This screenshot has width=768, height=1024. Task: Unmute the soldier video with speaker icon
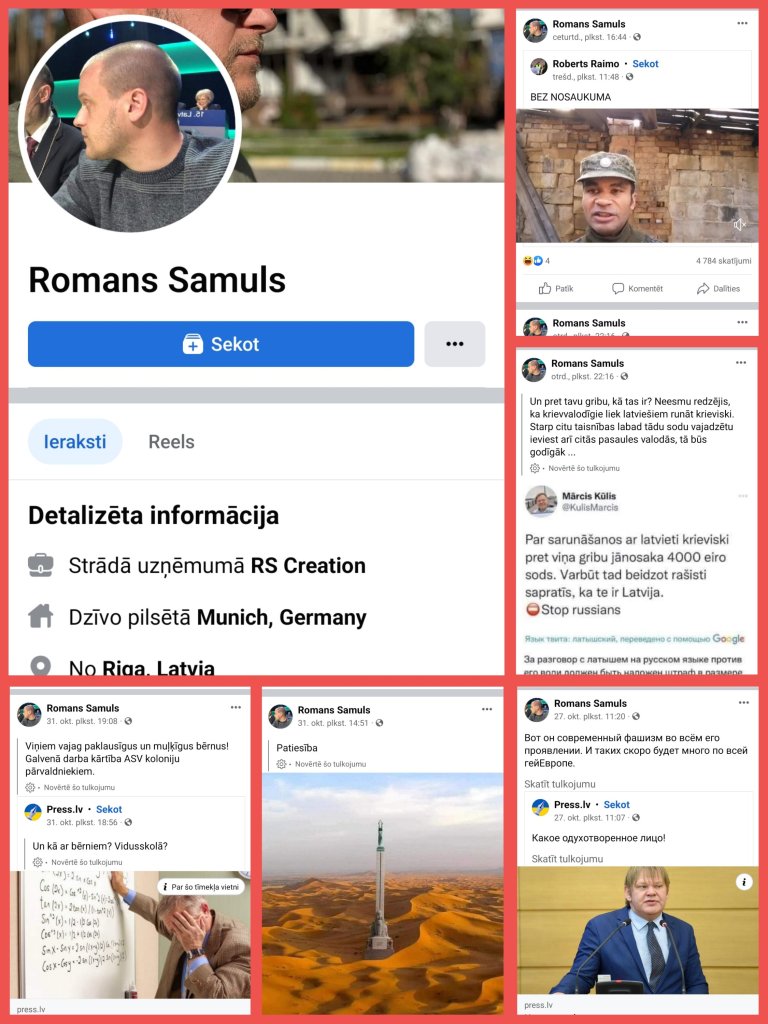739,225
